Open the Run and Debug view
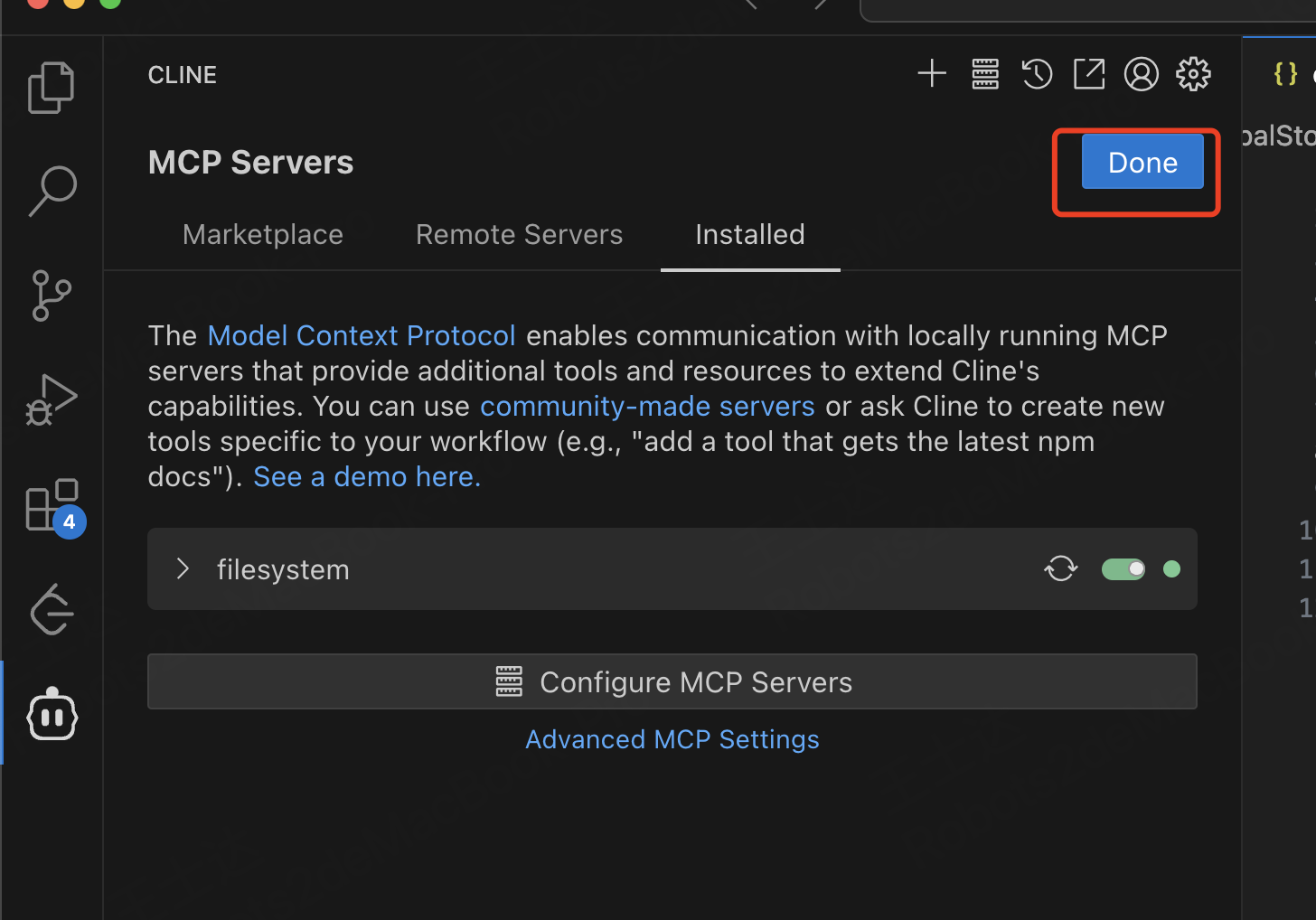 click(52, 399)
